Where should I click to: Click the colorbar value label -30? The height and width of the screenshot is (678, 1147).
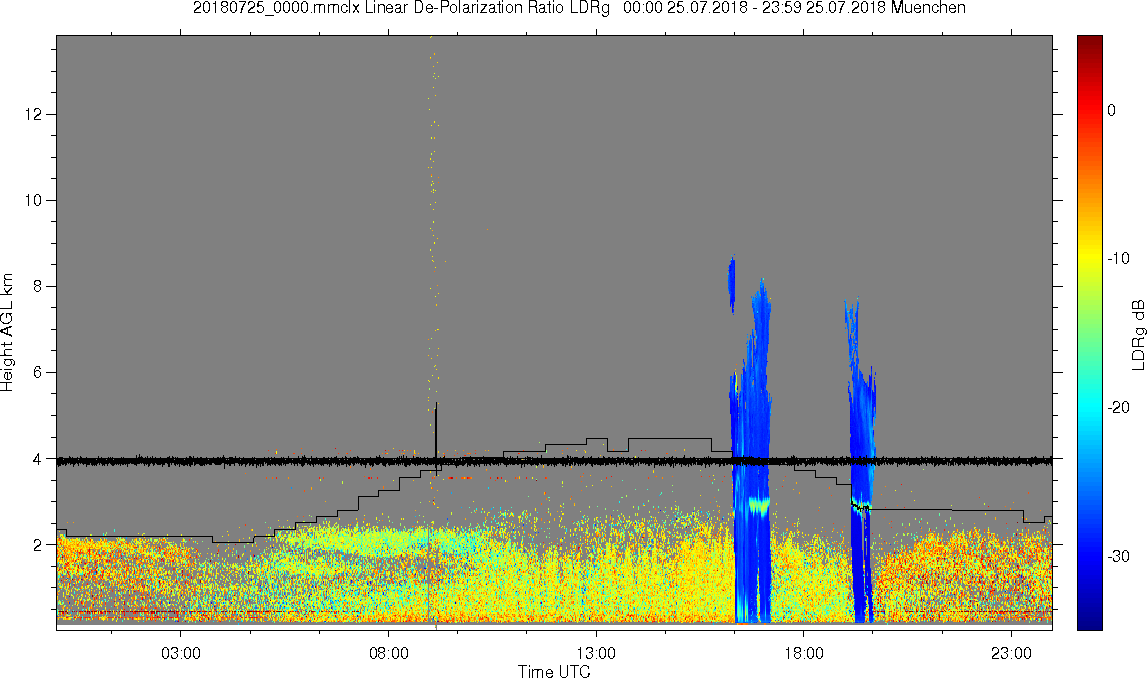tap(1118, 557)
